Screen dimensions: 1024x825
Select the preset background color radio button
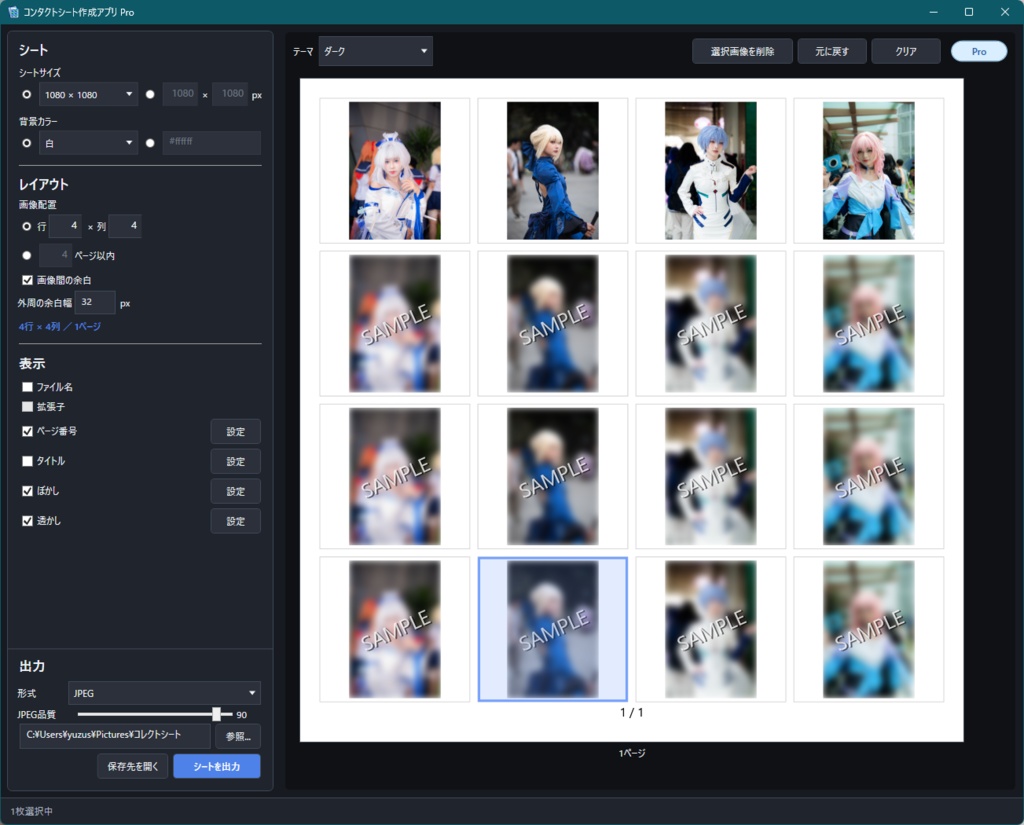click(27, 143)
